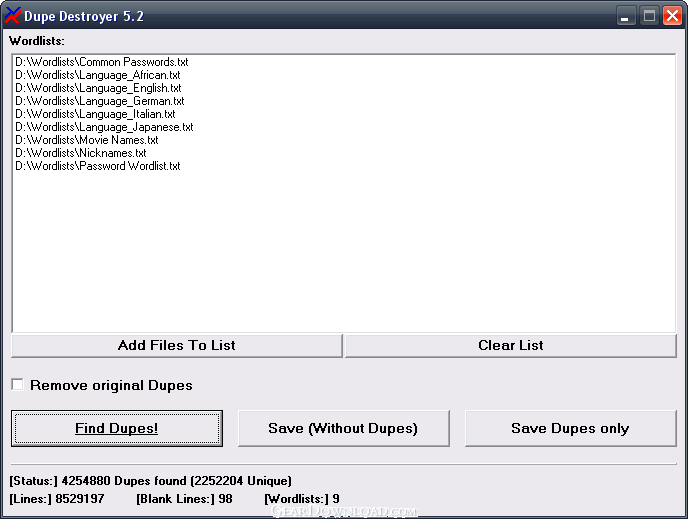Click Save (Without Dupes) button
Viewport: 688px width, 519px height.
[x=344, y=428]
